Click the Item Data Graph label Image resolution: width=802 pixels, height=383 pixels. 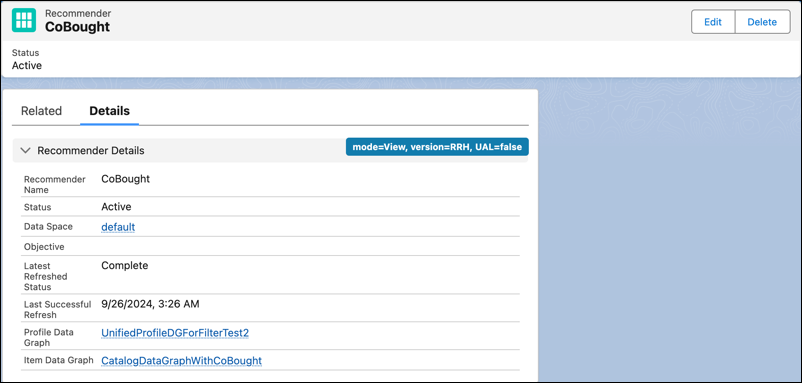coord(59,361)
